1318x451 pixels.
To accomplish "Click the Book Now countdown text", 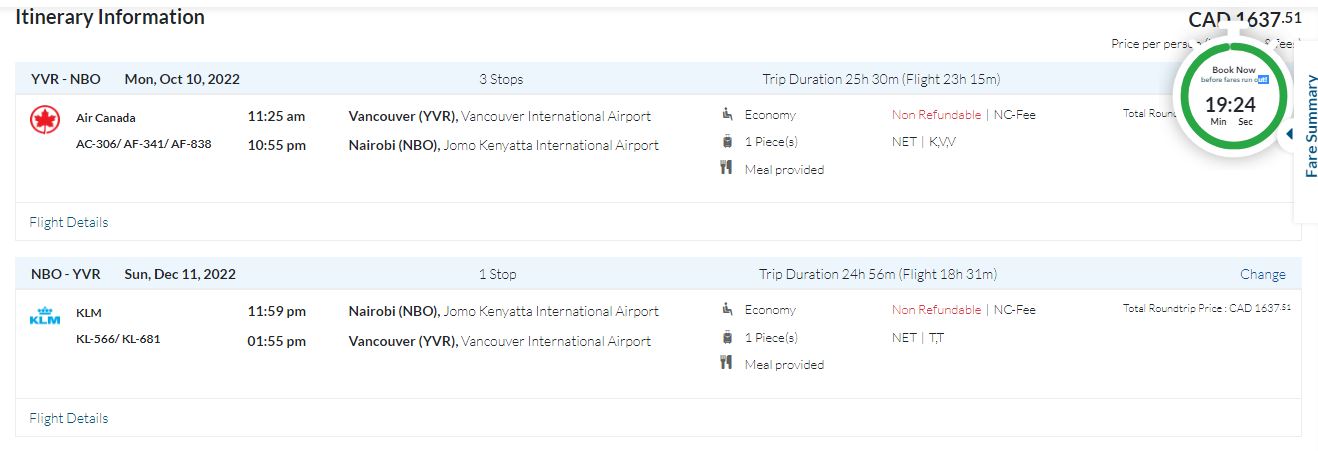I will 1233,71.
